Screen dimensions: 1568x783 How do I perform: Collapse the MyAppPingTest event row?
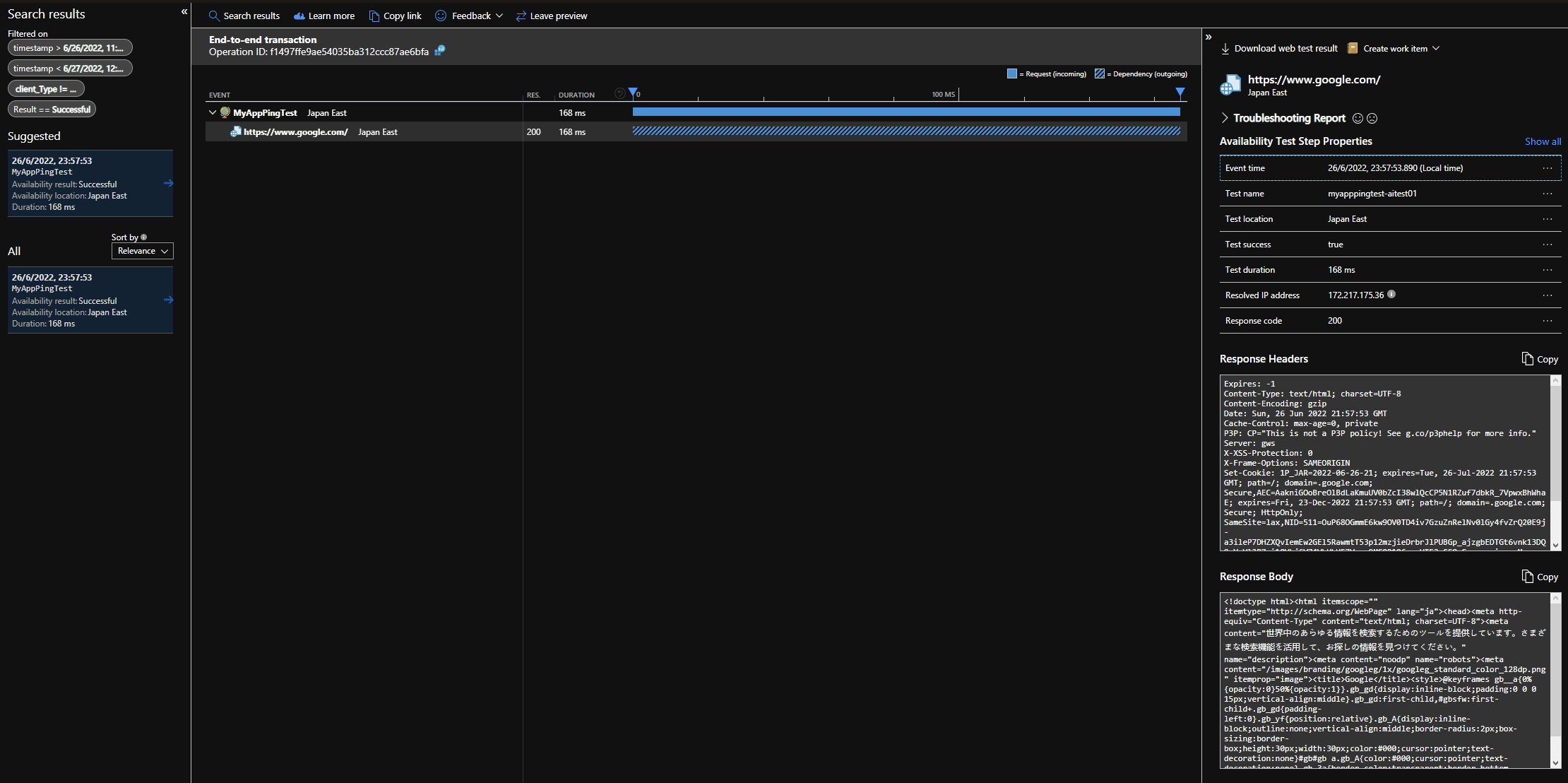[211, 112]
